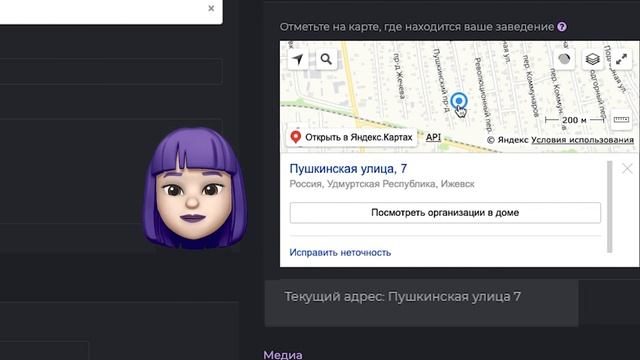Click Открыть в Яндекс.Картах button

(352, 137)
